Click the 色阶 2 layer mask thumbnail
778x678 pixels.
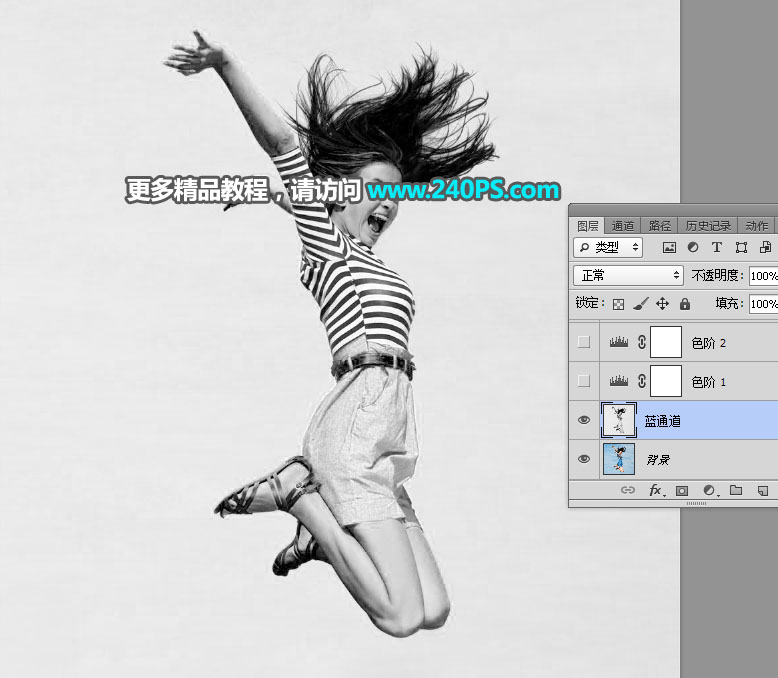pos(666,342)
